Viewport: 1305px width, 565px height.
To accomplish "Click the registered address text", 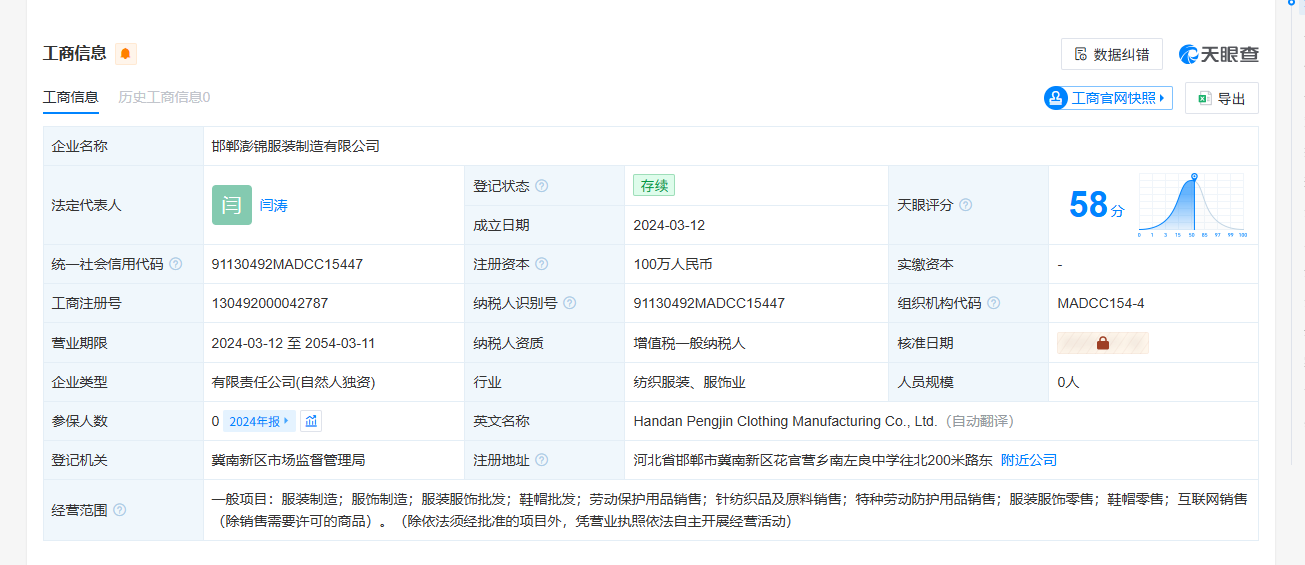I will pos(813,460).
